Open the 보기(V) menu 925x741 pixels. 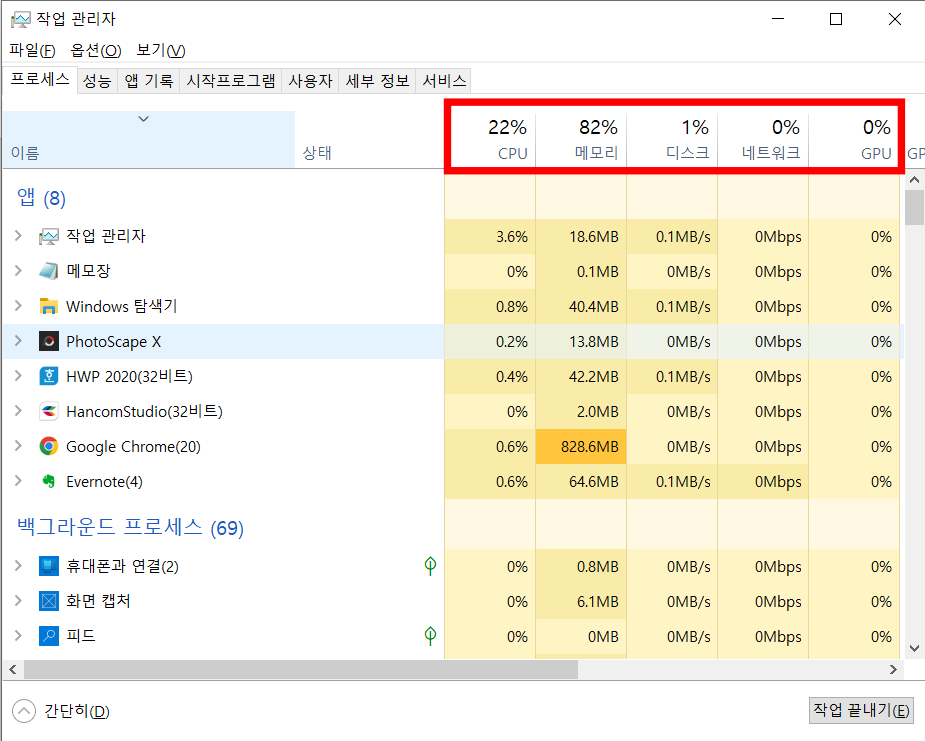(160, 51)
